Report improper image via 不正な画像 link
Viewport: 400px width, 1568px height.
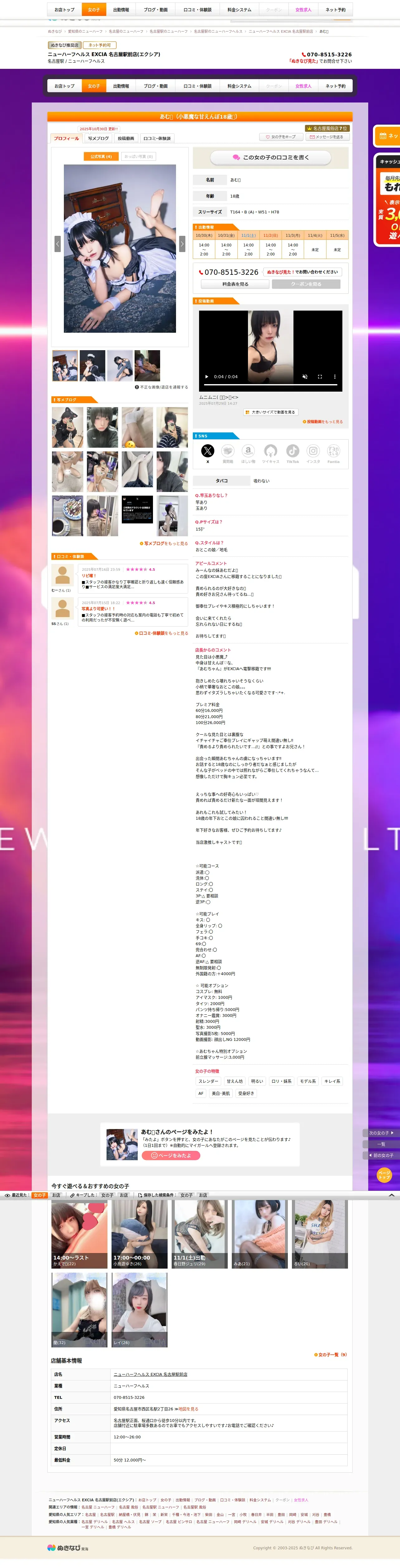click(x=161, y=387)
